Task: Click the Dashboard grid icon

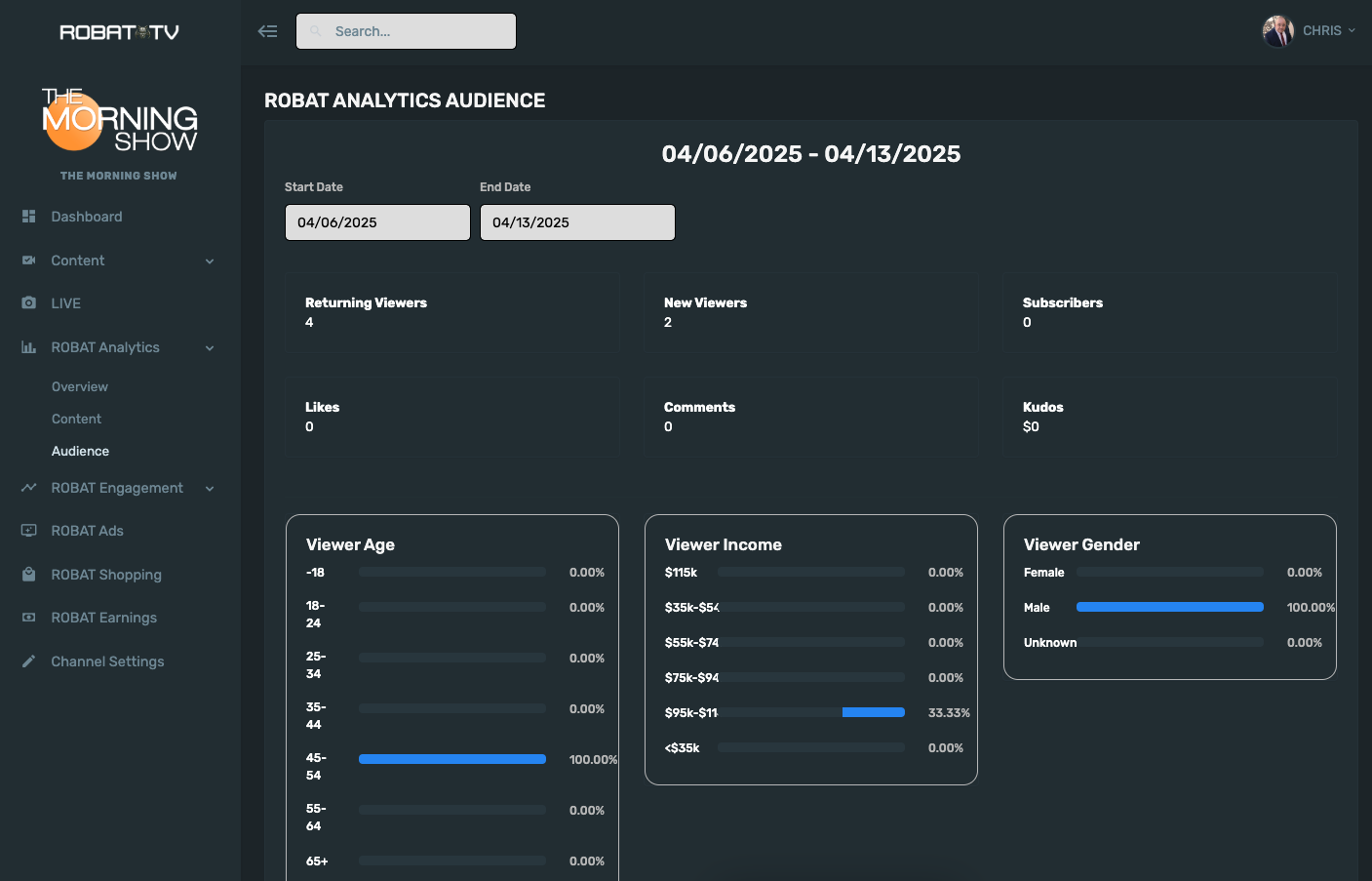Action: point(29,217)
